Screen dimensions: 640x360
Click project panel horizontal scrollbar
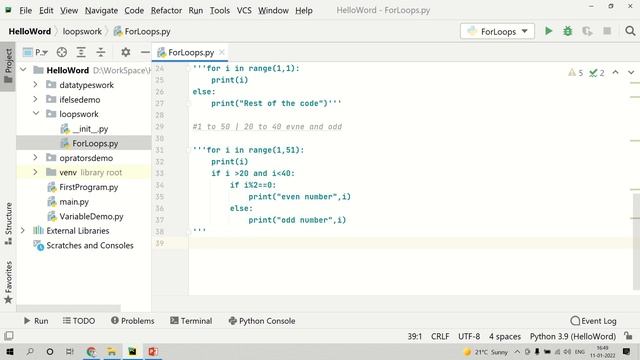[69, 308]
